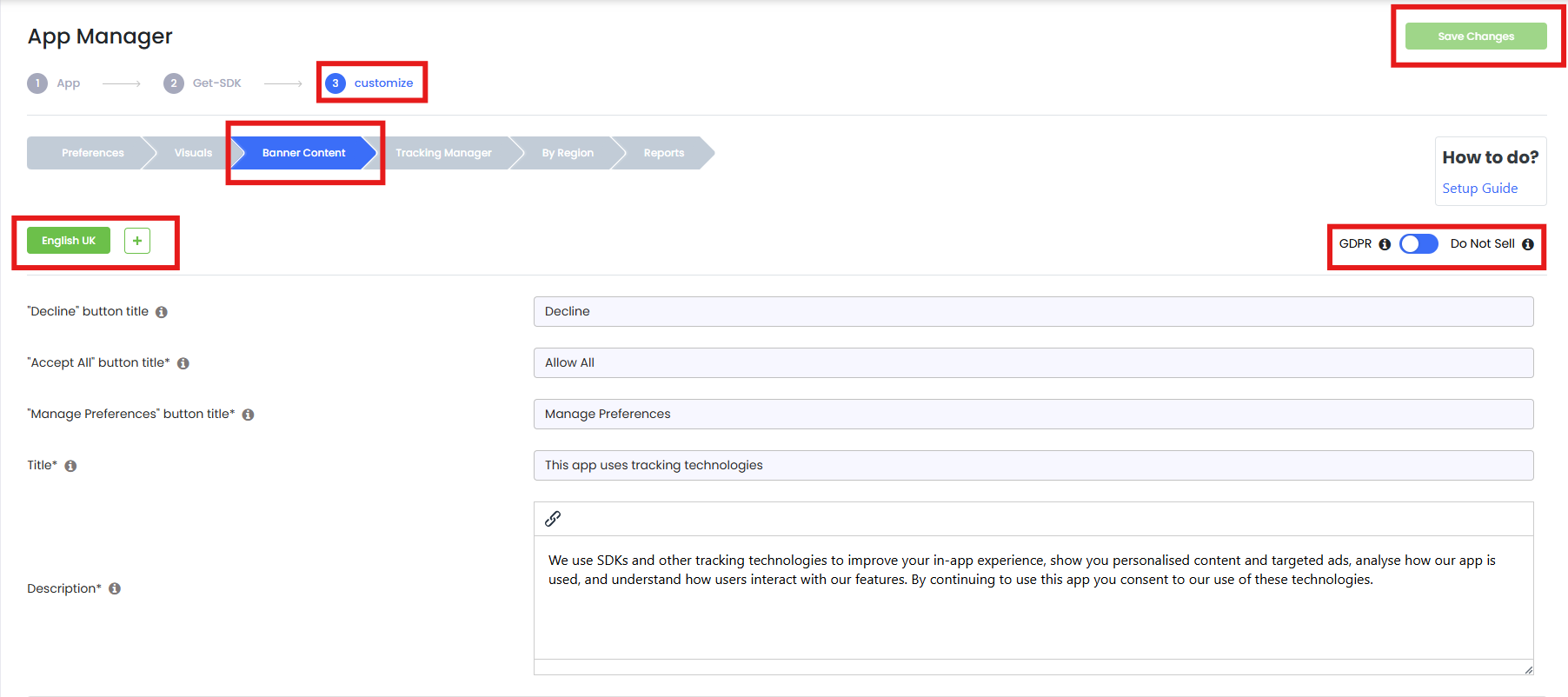
Task: Go back to step 2 Get-SDK
Action: pos(203,83)
